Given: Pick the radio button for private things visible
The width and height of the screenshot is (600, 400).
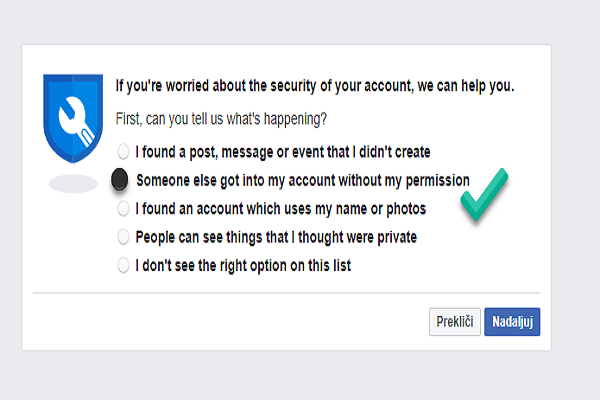Looking at the screenshot, I should point(123,237).
